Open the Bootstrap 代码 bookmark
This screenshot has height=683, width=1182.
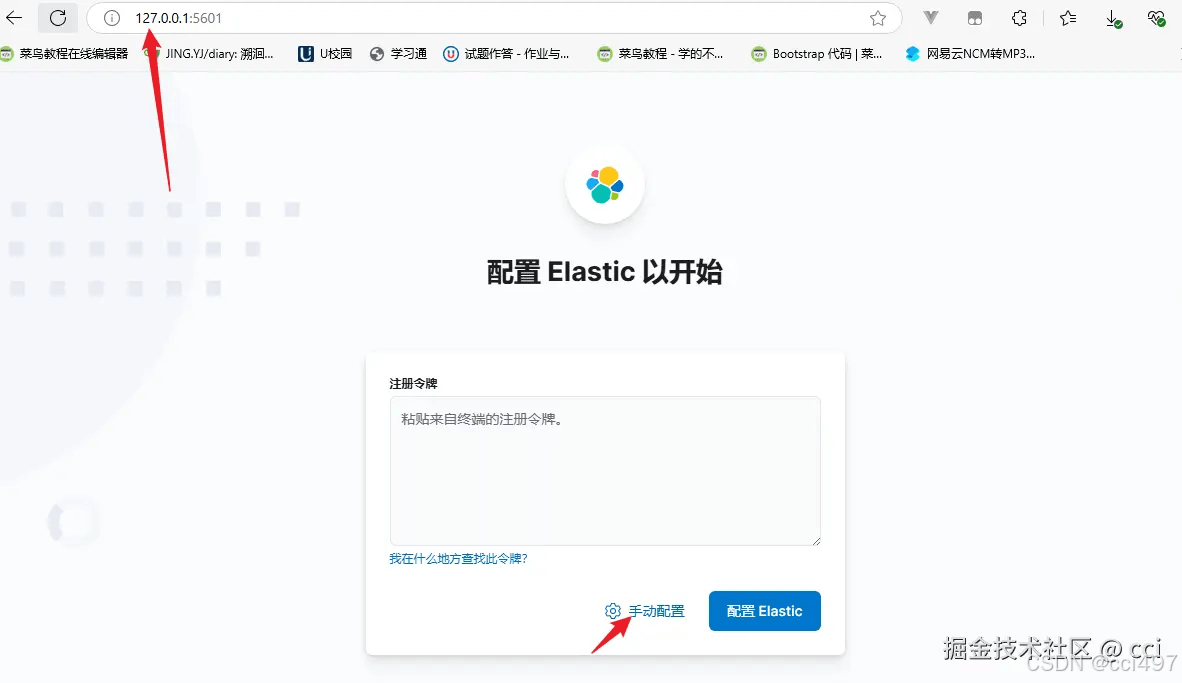tap(816, 54)
